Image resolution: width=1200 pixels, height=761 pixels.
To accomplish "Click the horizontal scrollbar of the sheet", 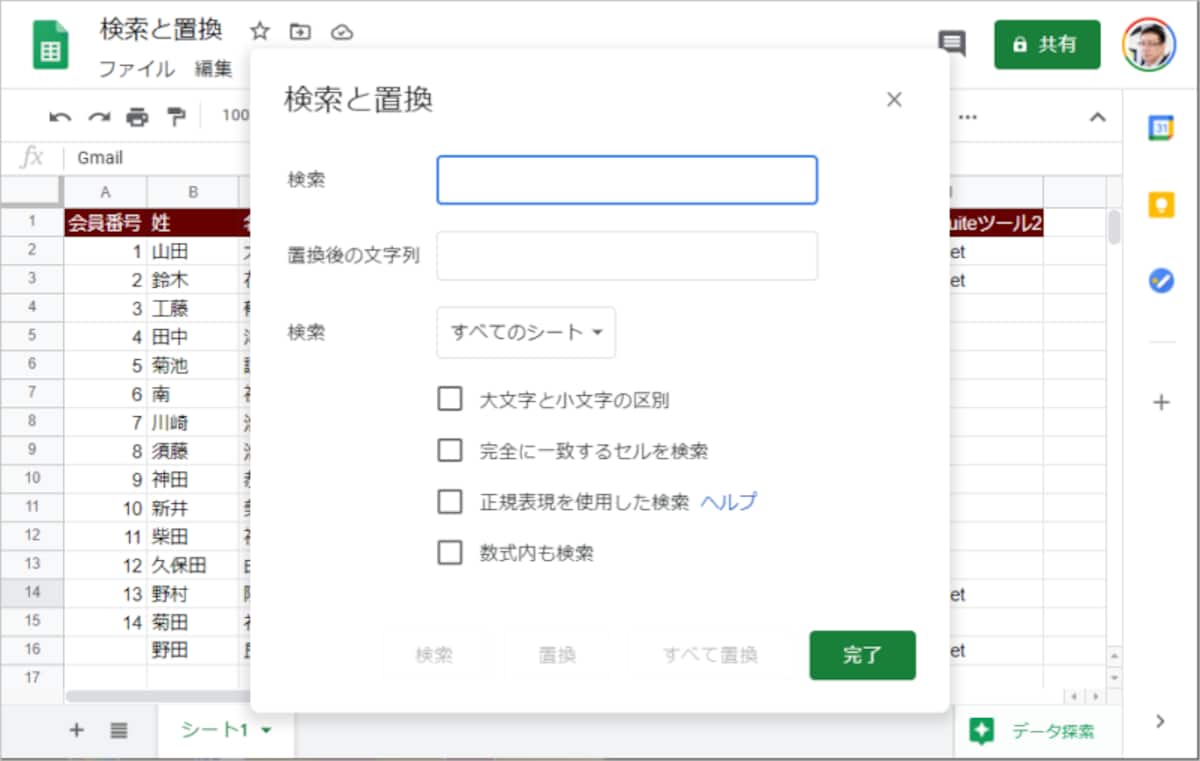I will [160, 695].
